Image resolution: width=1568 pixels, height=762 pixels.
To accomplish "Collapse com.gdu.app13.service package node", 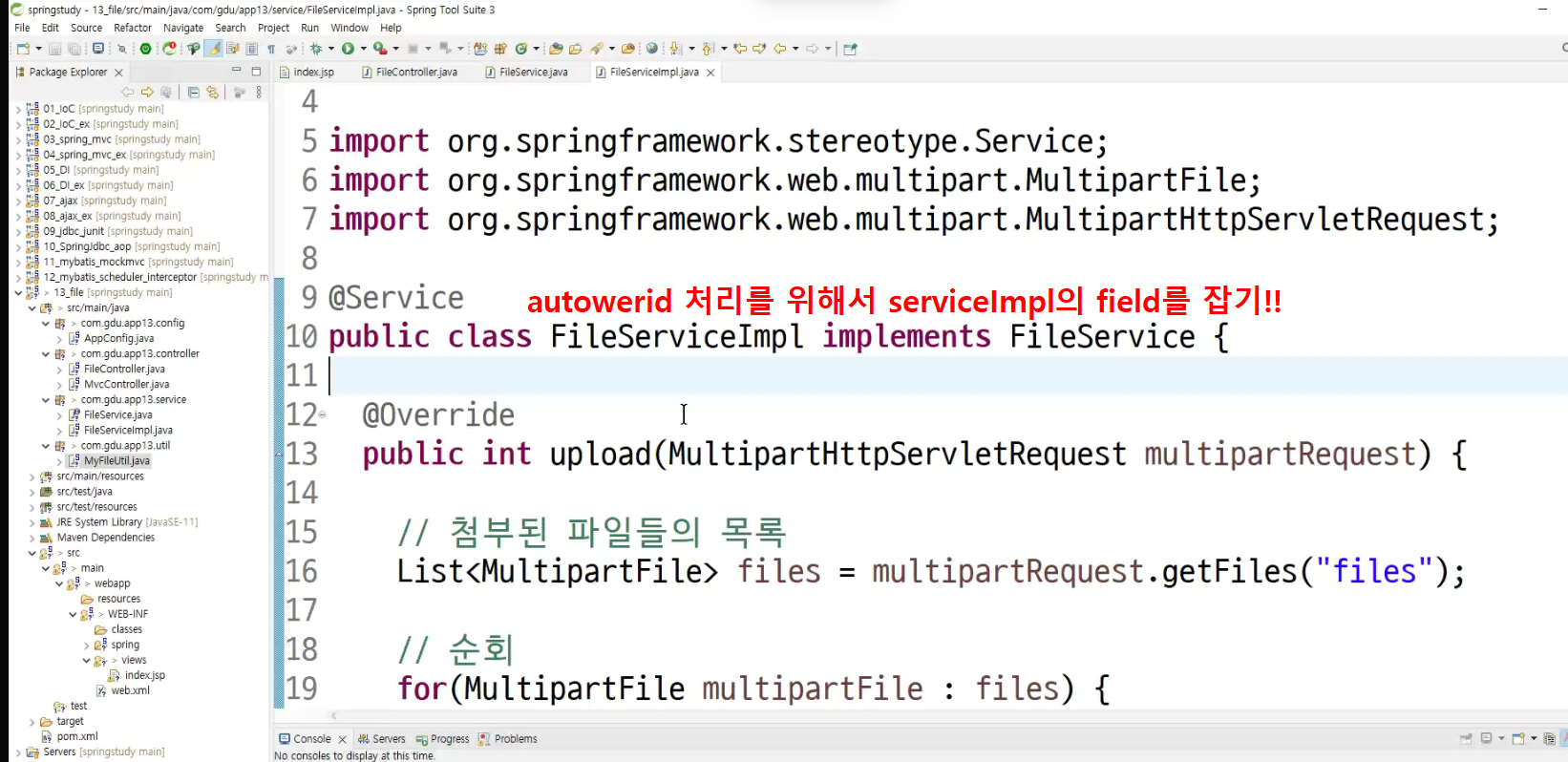I will (45, 400).
